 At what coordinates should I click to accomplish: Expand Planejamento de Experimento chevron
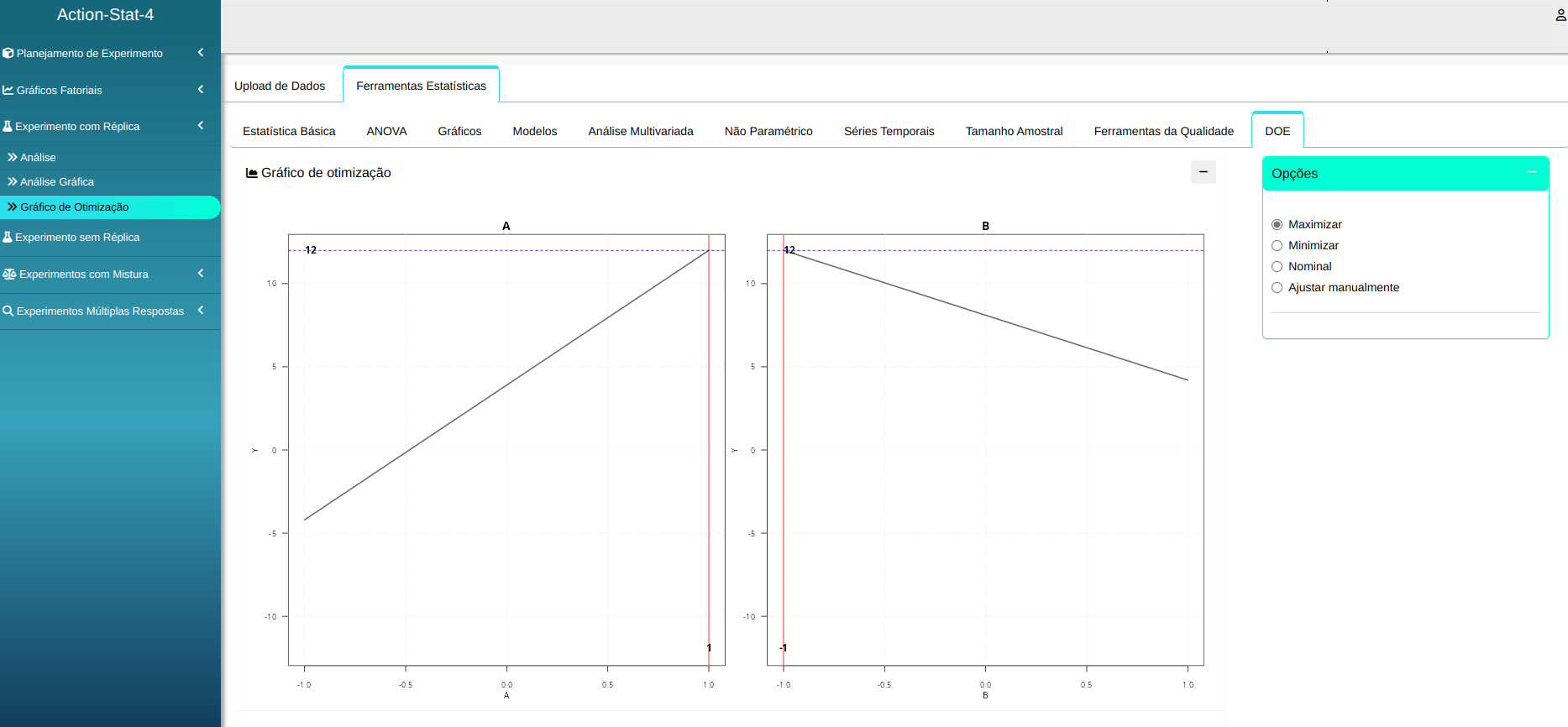201,53
